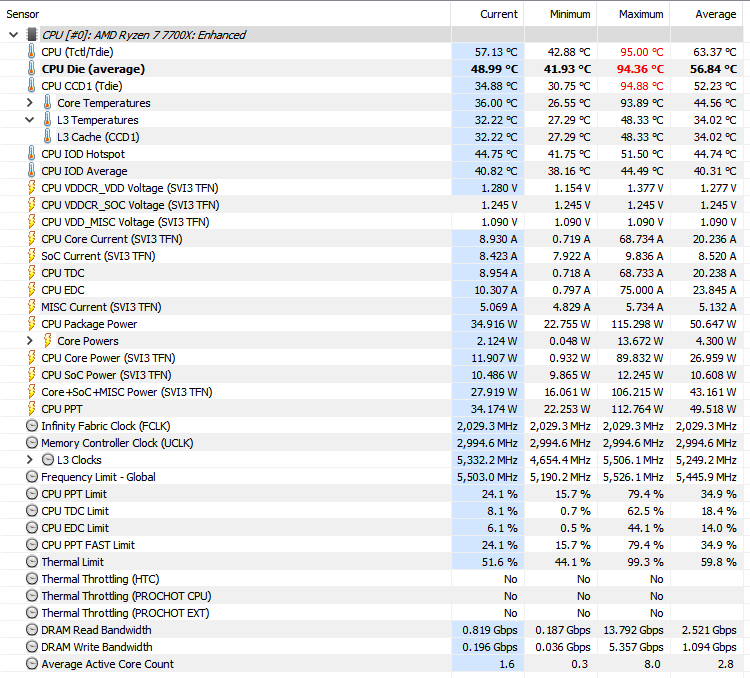750x678 pixels.
Task: Expand the L3 Clocks group
Action: pyautogui.click(x=30, y=460)
